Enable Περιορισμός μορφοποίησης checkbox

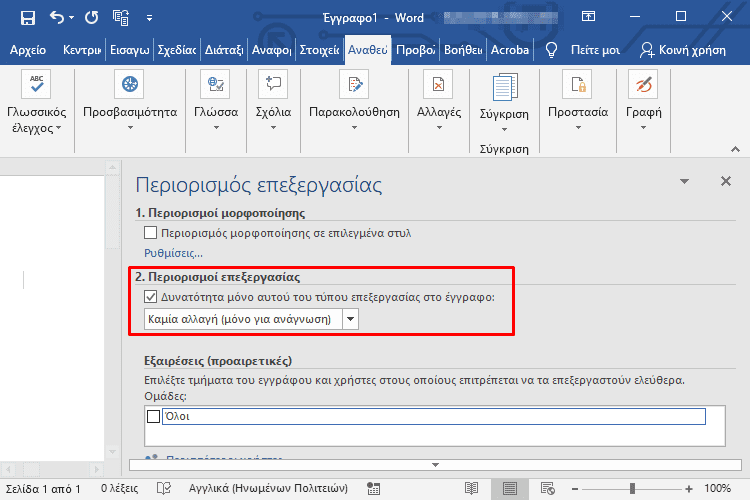(x=152, y=233)
